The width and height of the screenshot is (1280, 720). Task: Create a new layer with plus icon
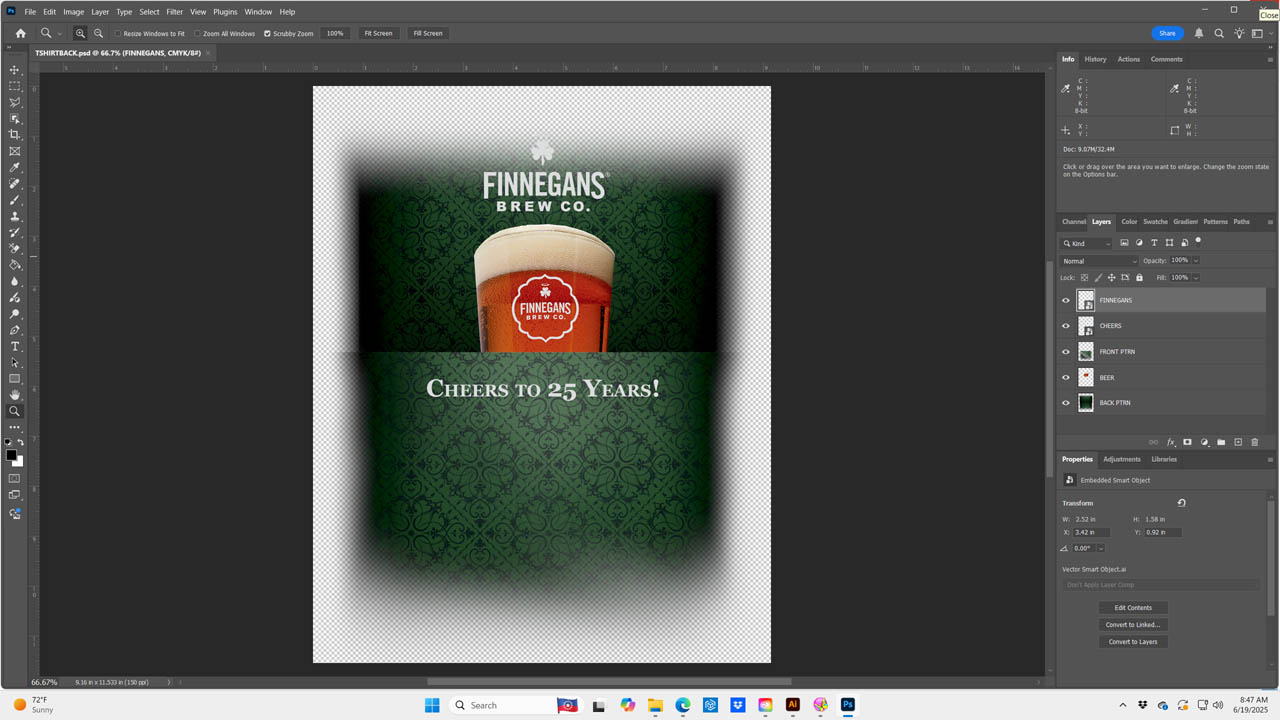coord(1238,442)
